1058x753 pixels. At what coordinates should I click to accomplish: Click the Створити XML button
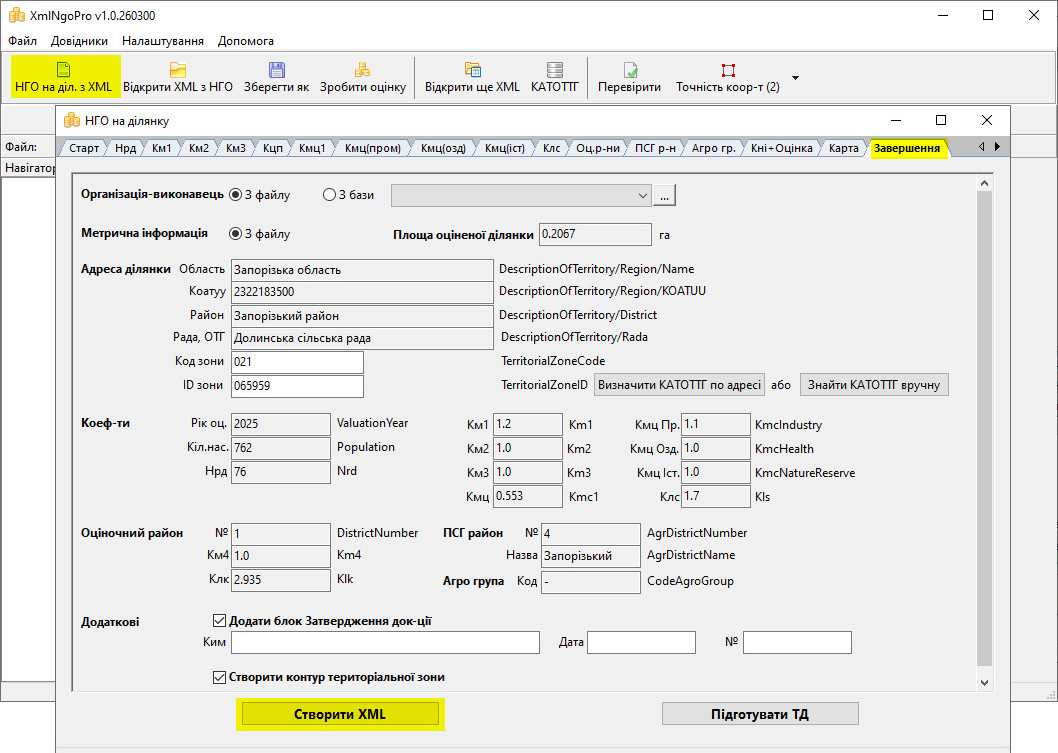340,713
